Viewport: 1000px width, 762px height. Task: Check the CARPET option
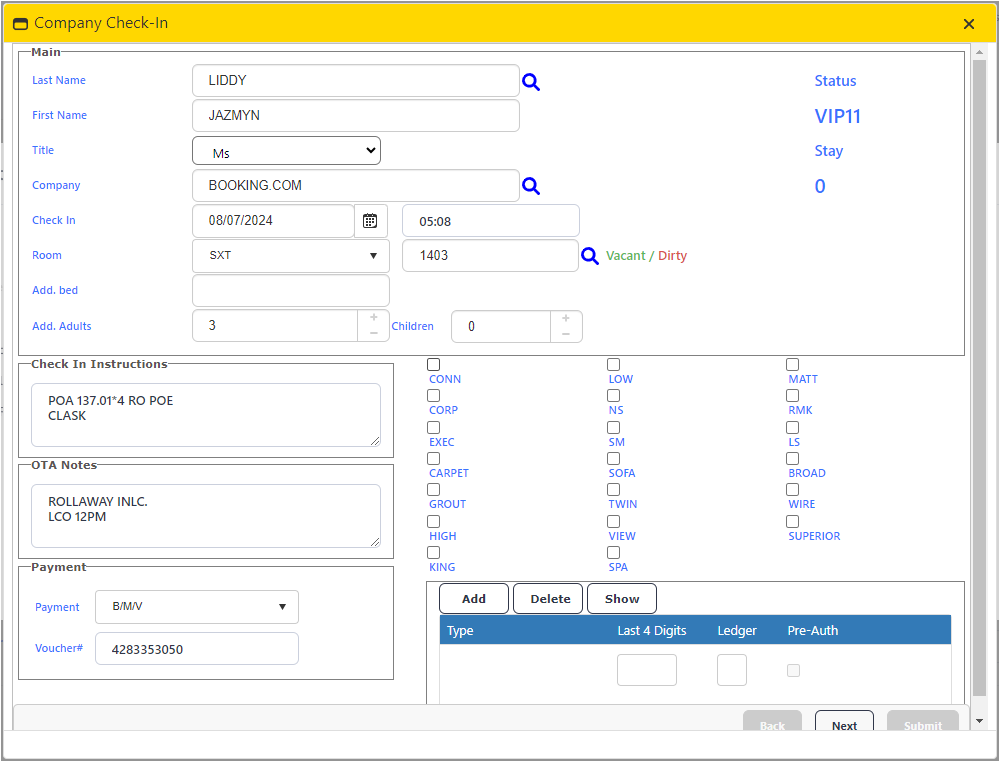tap(434, 458)
